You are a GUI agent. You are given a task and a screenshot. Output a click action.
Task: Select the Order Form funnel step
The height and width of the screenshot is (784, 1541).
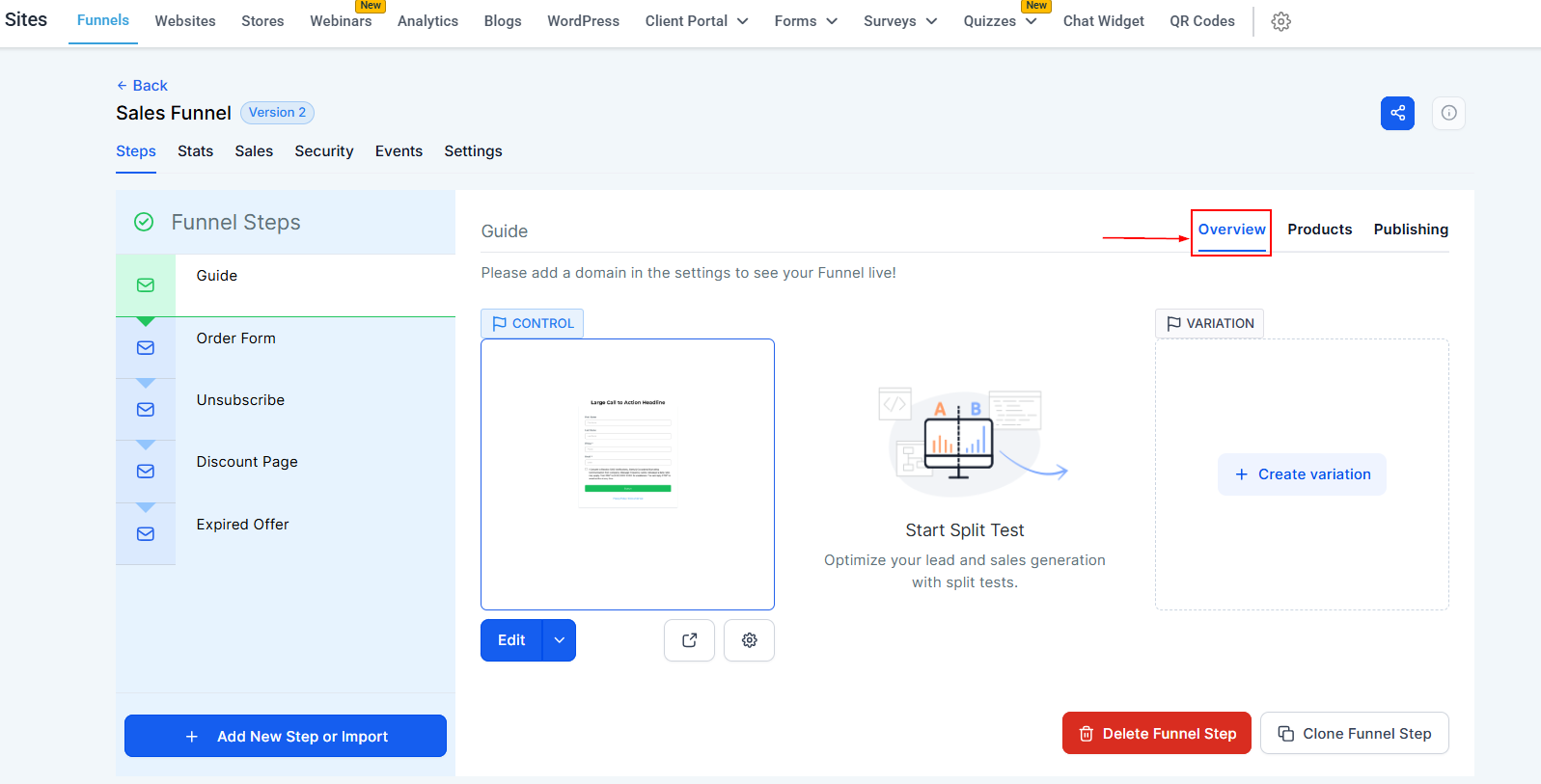[x=286, y=347]
